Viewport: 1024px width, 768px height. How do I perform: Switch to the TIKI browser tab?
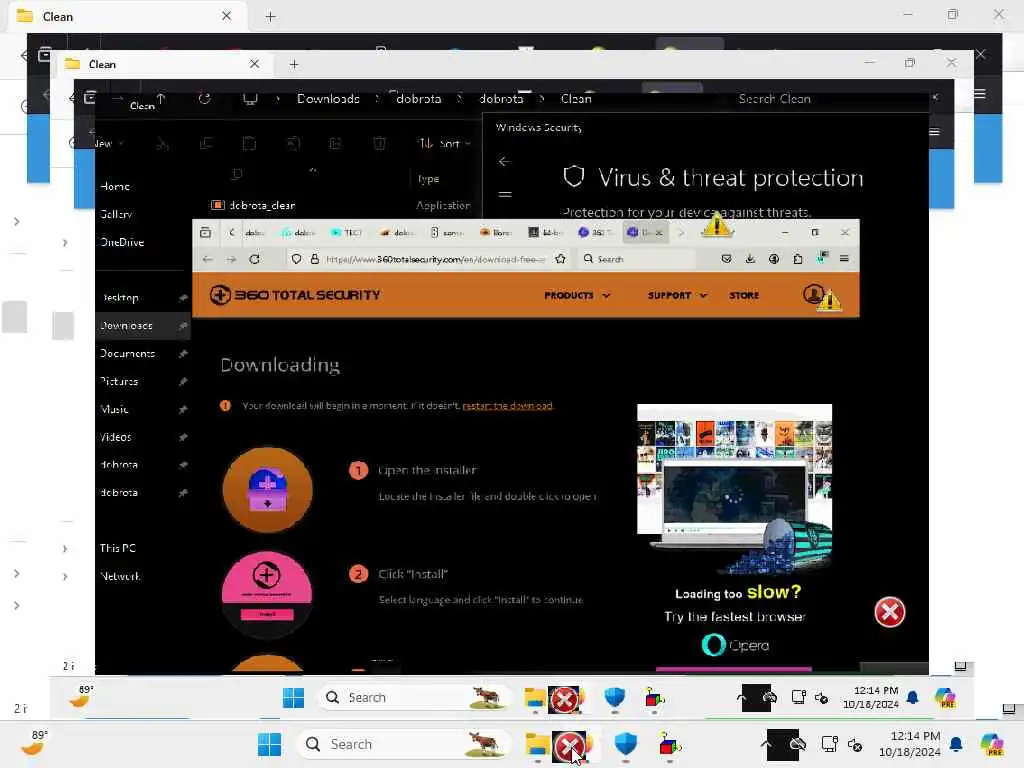point(346,232)
